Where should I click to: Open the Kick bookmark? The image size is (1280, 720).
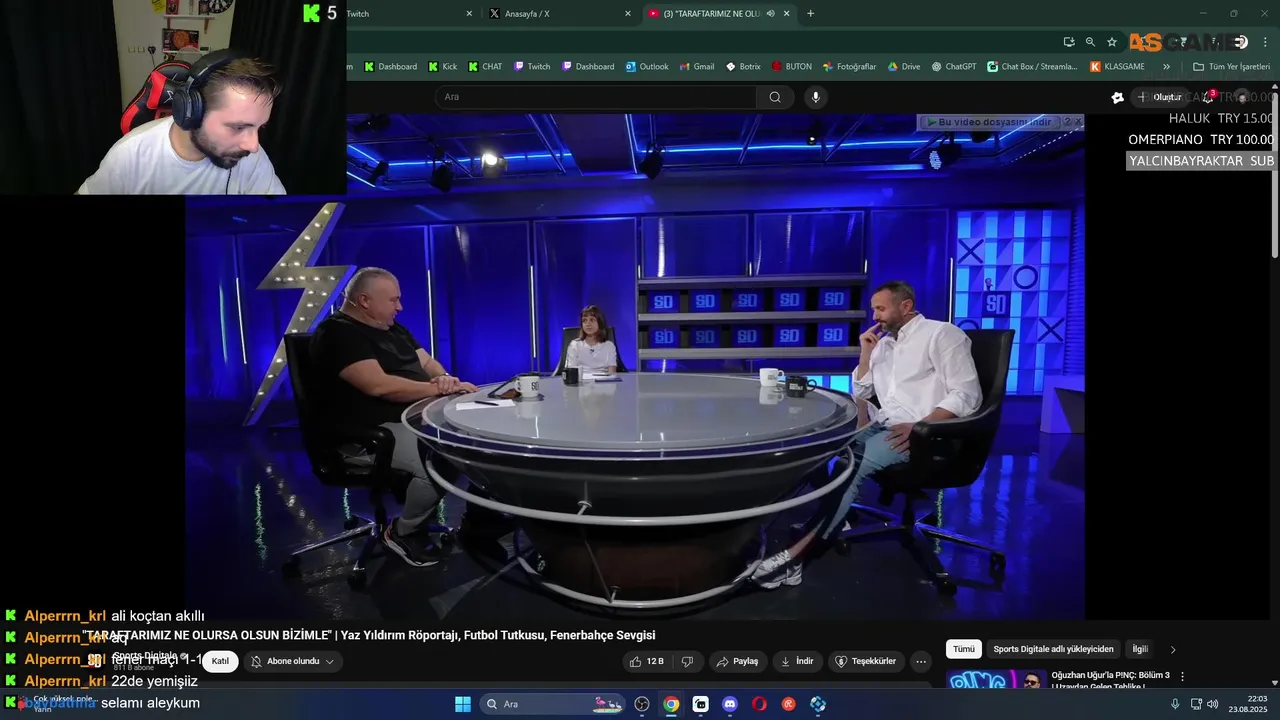point(443,67)
